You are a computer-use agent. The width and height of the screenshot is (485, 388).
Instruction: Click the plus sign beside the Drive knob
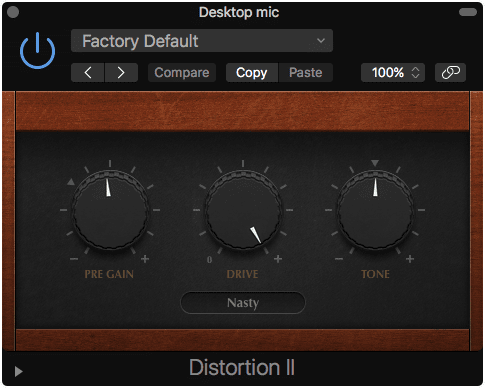[278, 259]
